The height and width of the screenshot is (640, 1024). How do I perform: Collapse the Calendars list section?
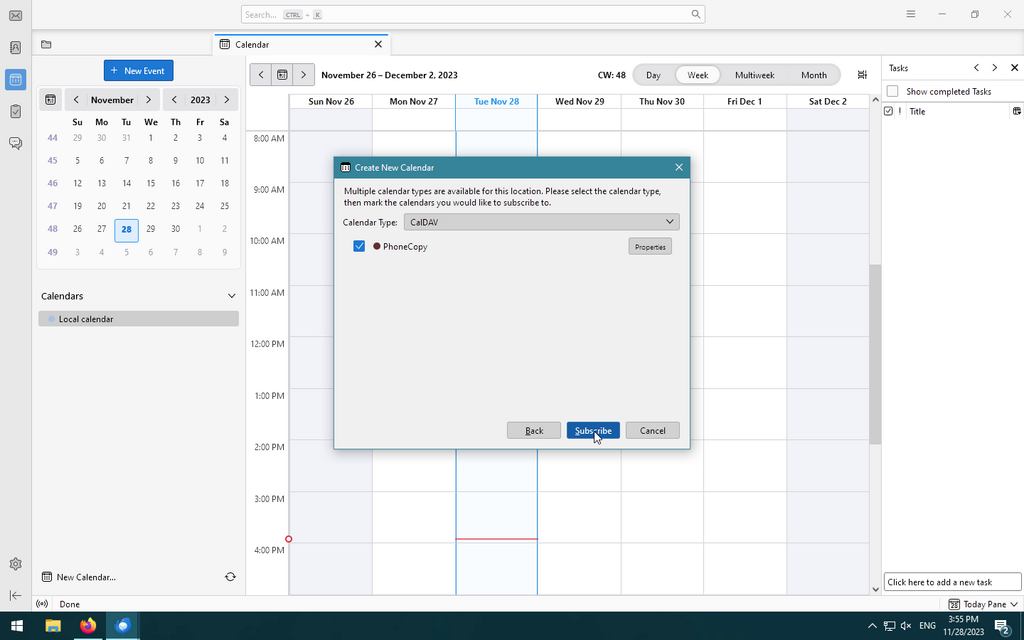click(x=232, y=296)
